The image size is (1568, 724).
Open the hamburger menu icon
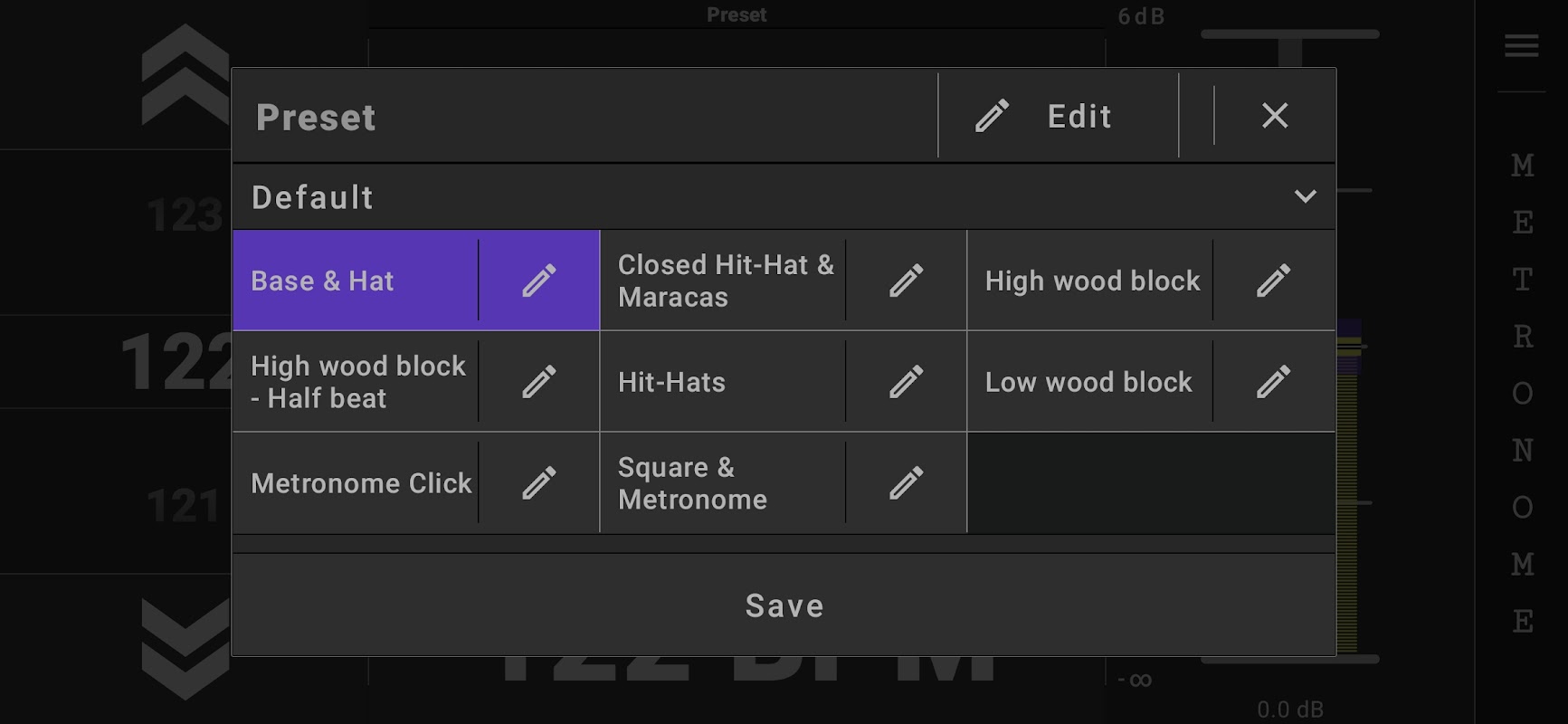point(1521,45)
